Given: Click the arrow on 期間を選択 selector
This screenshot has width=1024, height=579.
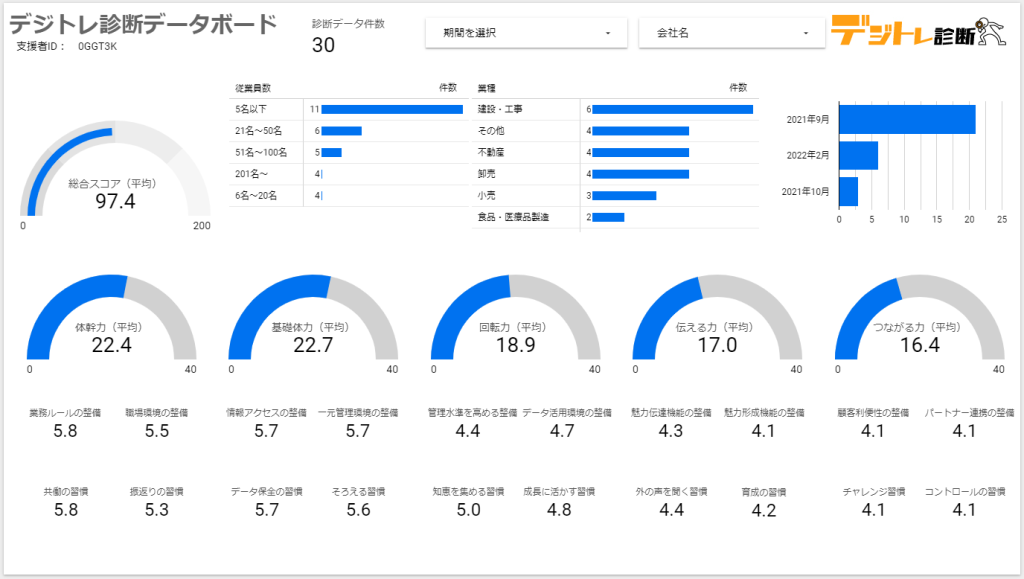Looking at the screenshot, I should point(608,33).
